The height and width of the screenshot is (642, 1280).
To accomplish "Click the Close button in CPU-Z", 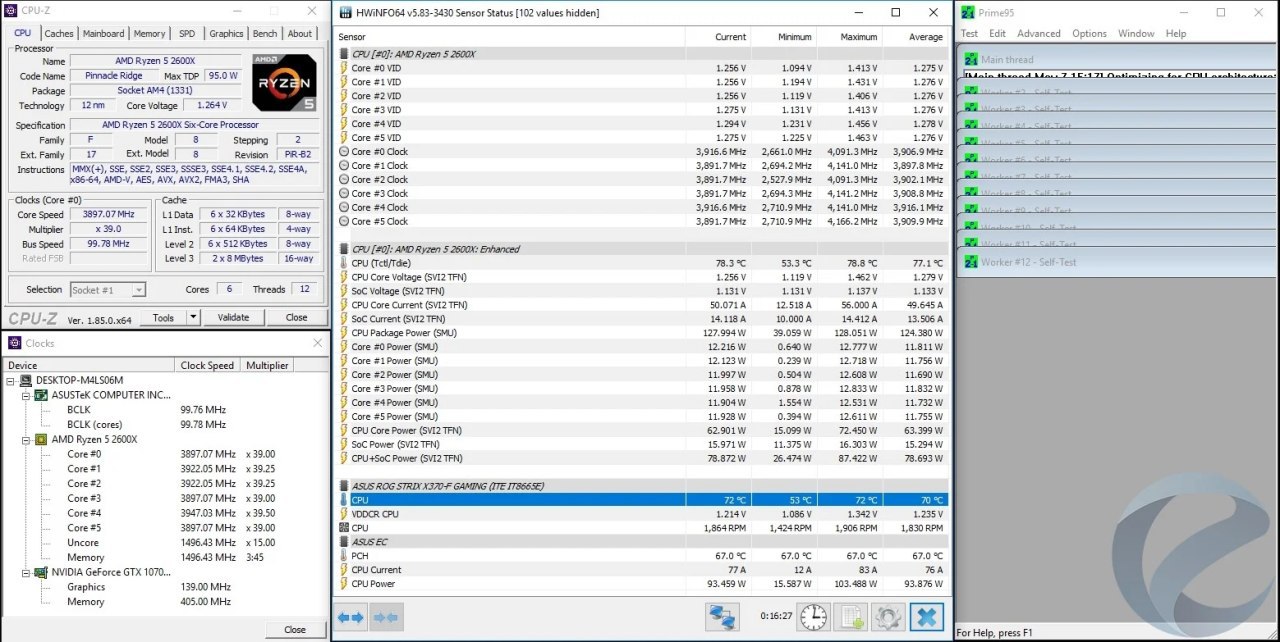I will point(296,318).
